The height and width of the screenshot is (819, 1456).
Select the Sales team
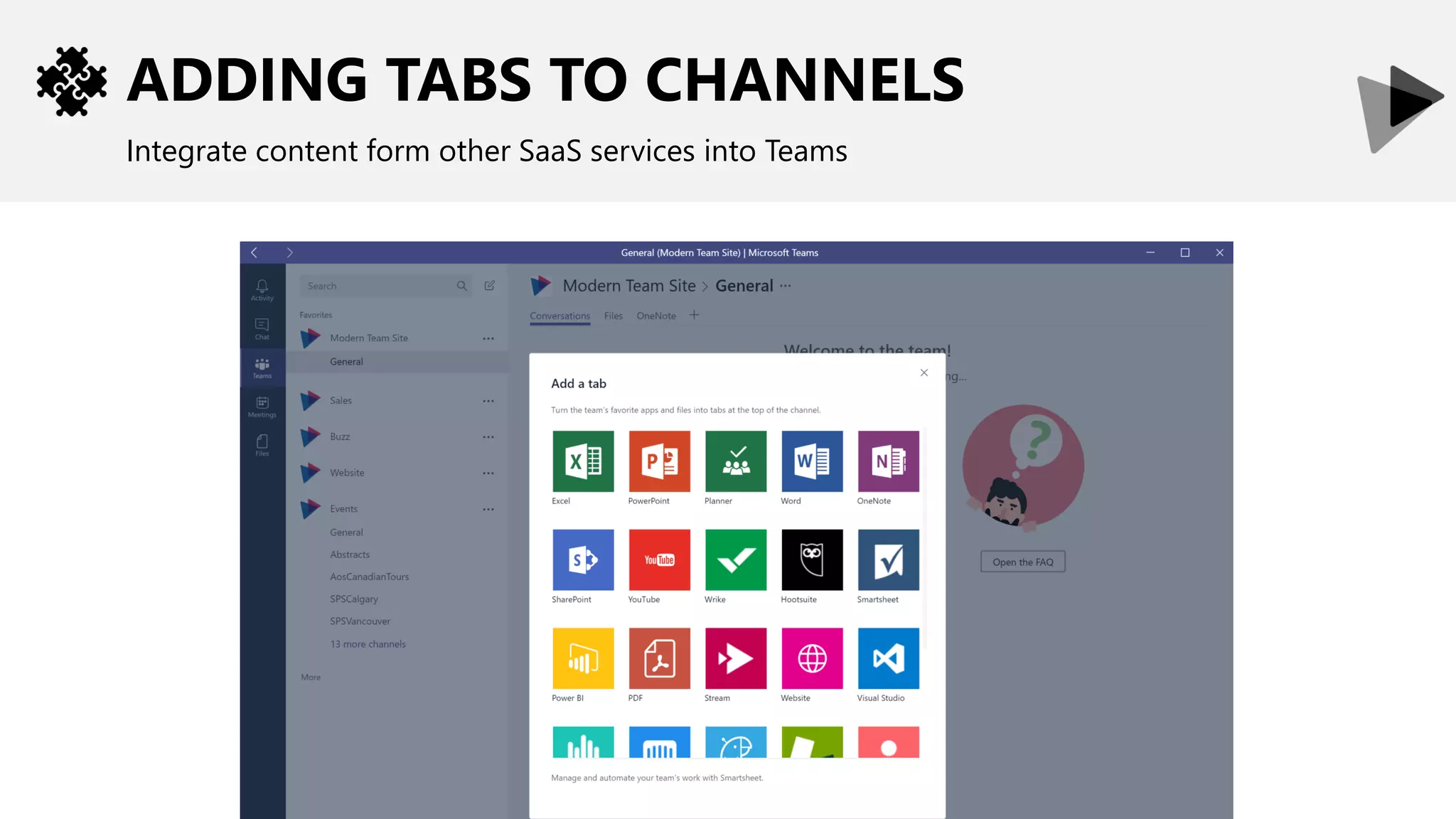(341, 401)
